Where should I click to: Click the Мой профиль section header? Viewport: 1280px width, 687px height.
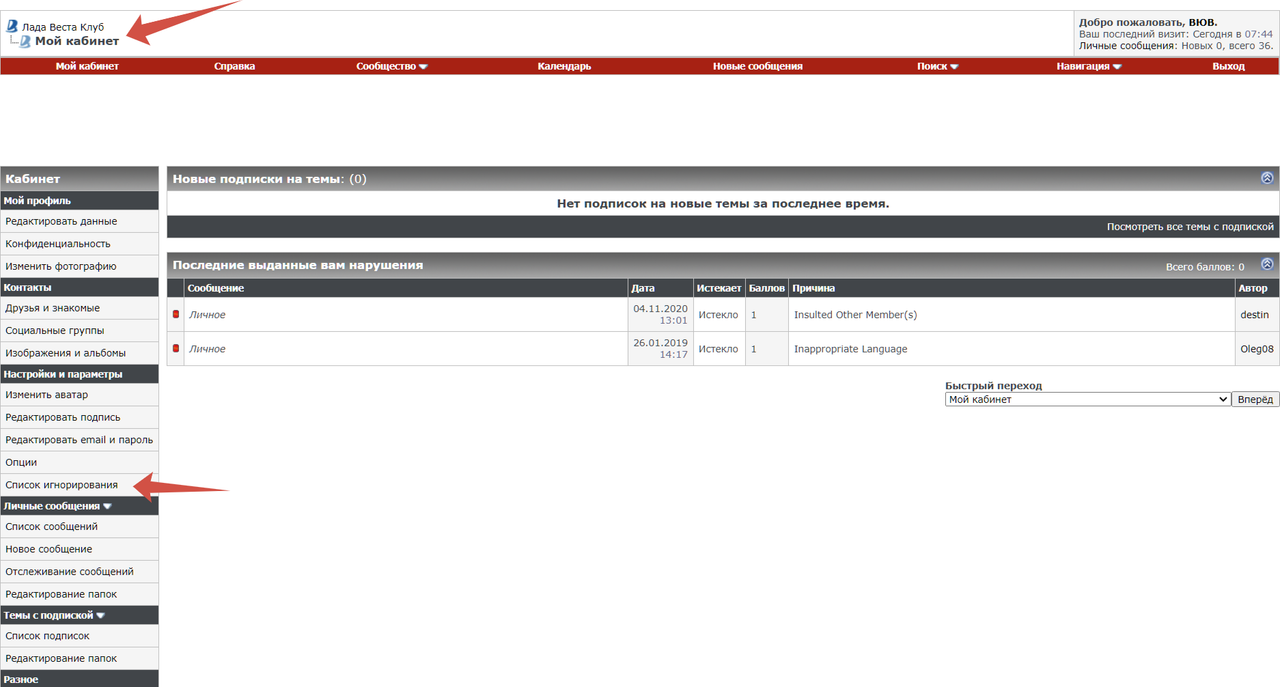click(x=79, y=200)
